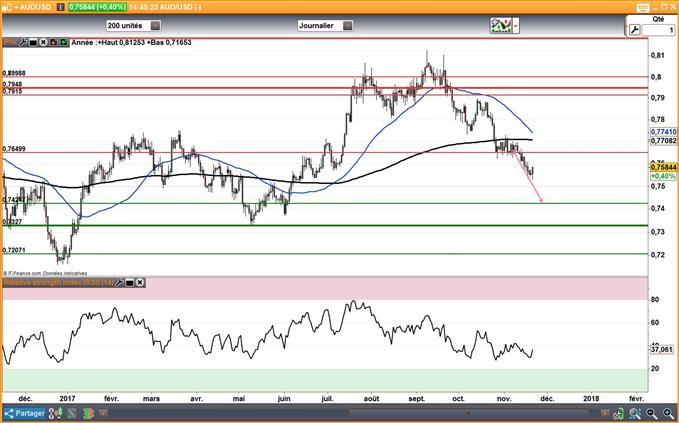
Task: Click the blue 0,77410 moving average tag
Action: [663, 132]
